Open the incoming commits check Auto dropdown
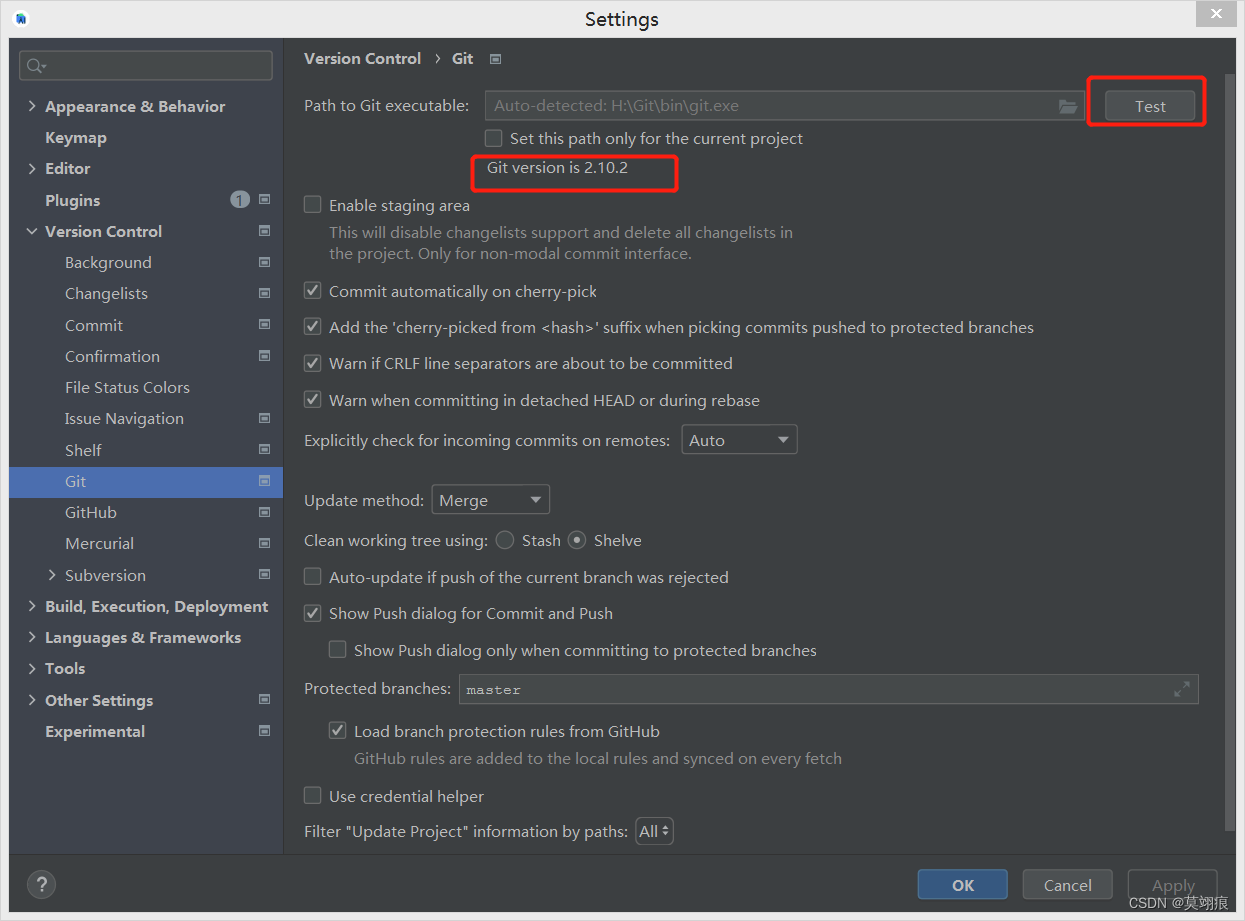The width and height of the screenshot is (1245, 921). (x=739, y=440)
